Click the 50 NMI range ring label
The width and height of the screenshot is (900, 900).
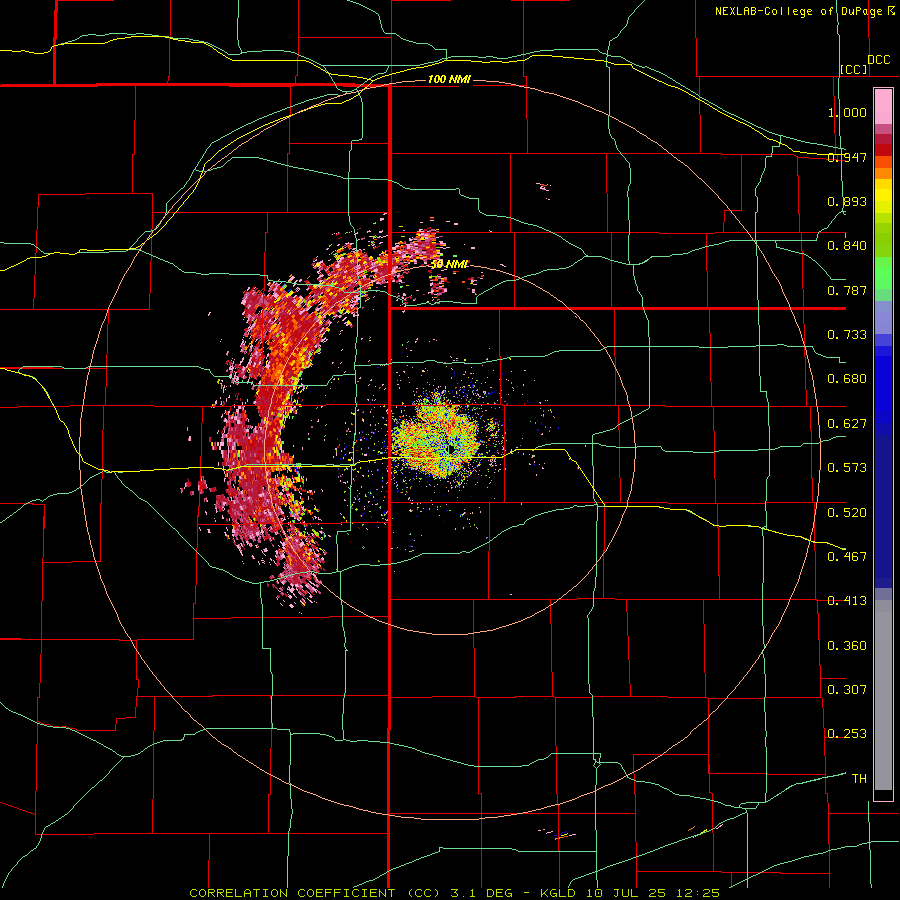tap(449, 264)
